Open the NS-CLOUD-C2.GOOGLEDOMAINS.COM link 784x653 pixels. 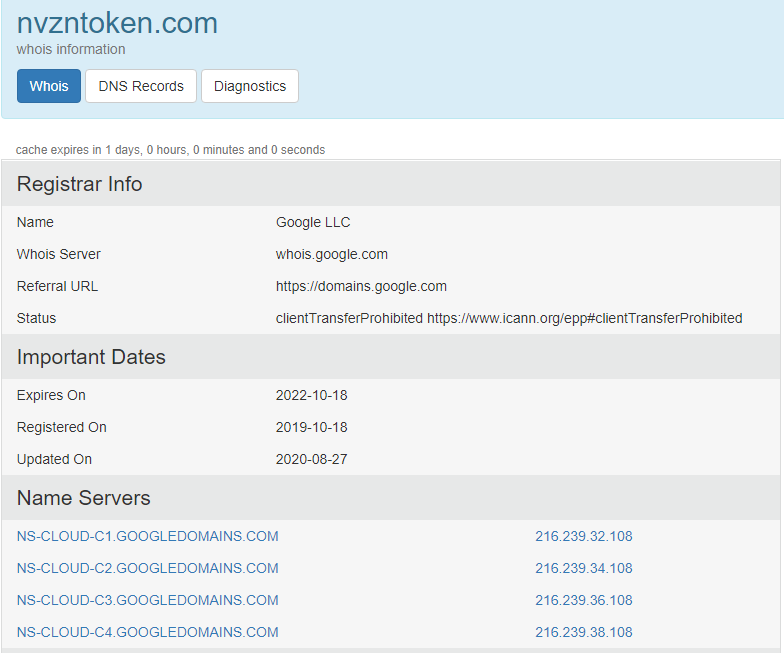[x=148, y=568]
